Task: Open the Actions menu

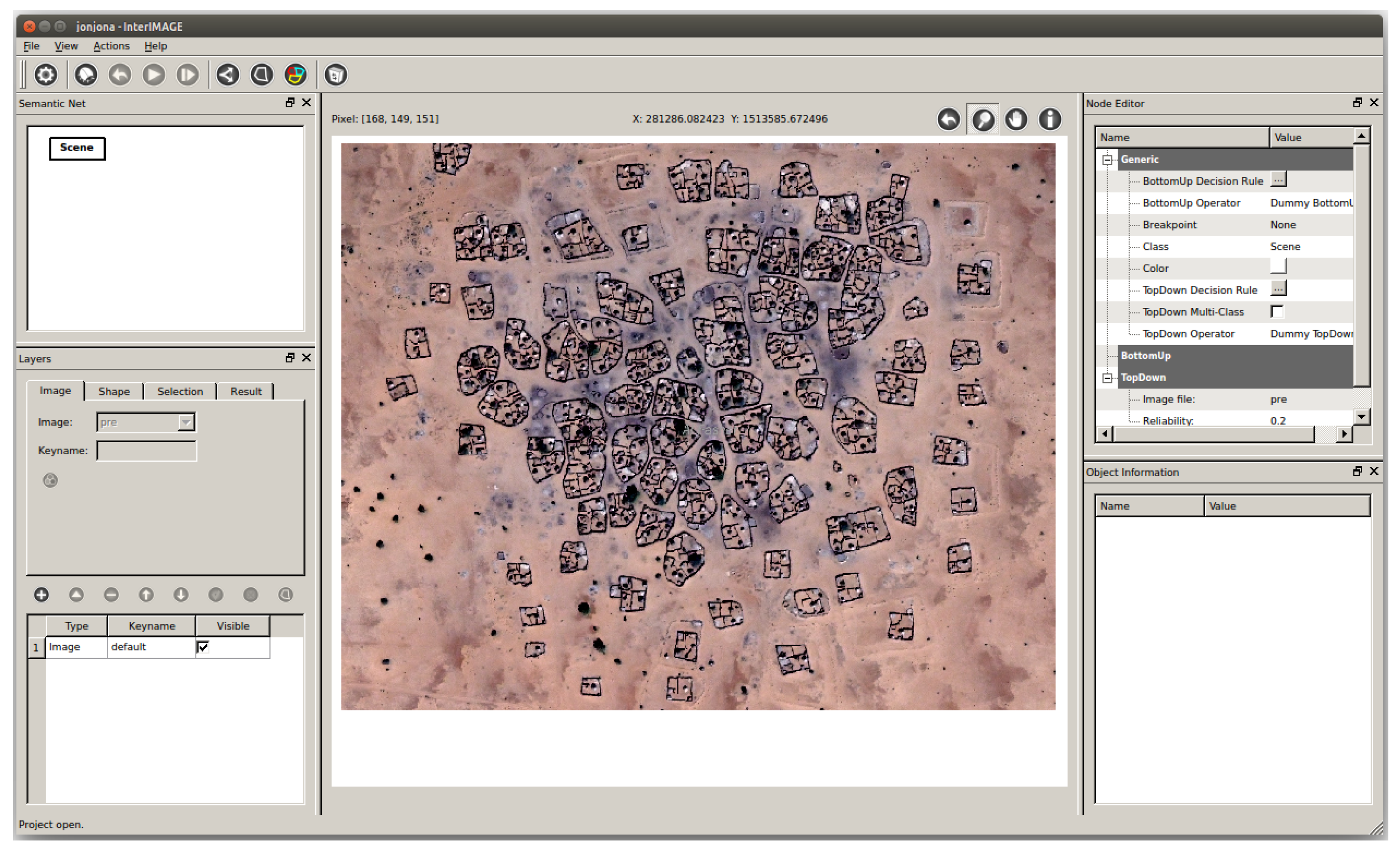Action: coord(111,46)
